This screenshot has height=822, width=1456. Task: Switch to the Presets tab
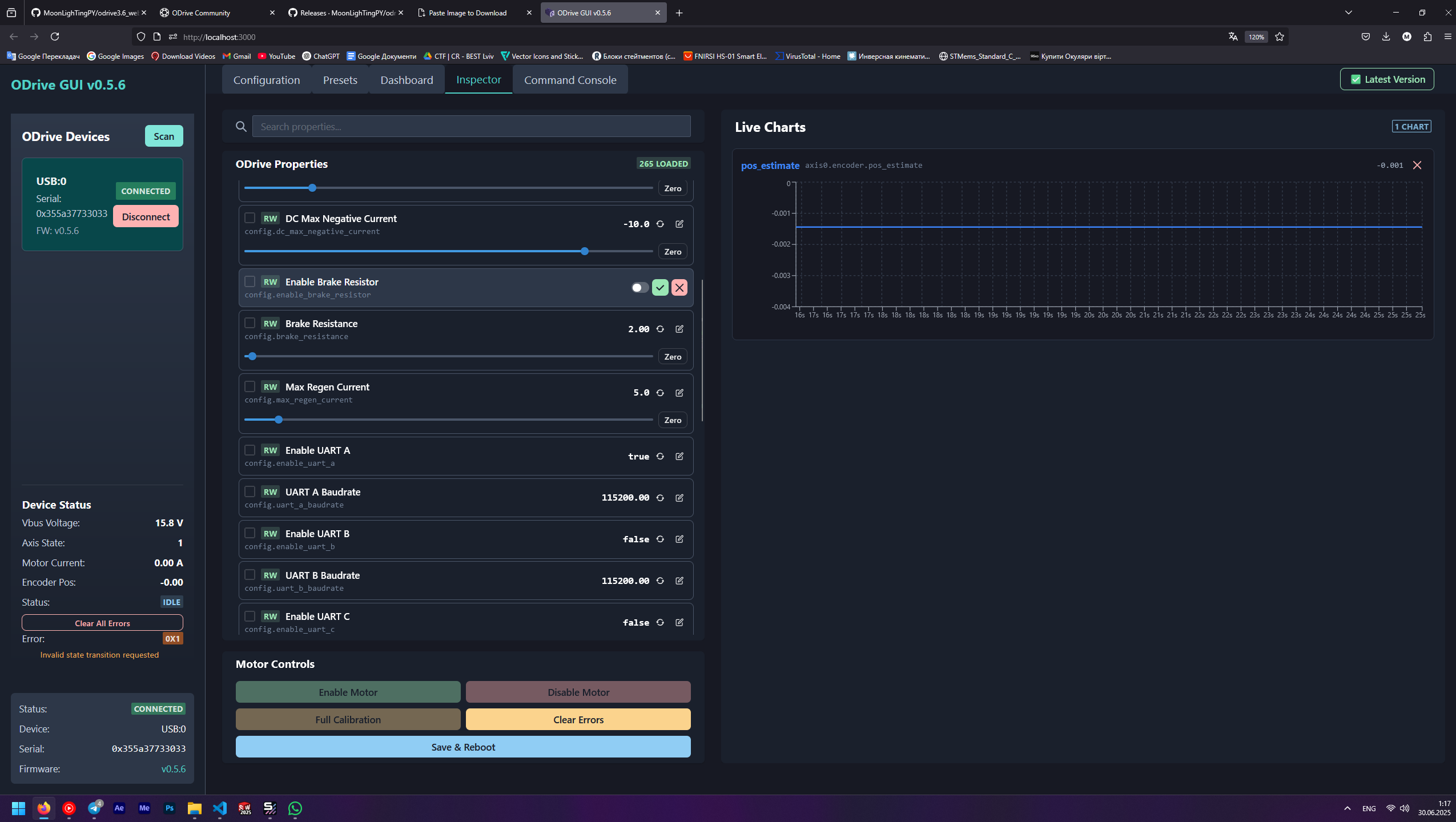[340, 80]
